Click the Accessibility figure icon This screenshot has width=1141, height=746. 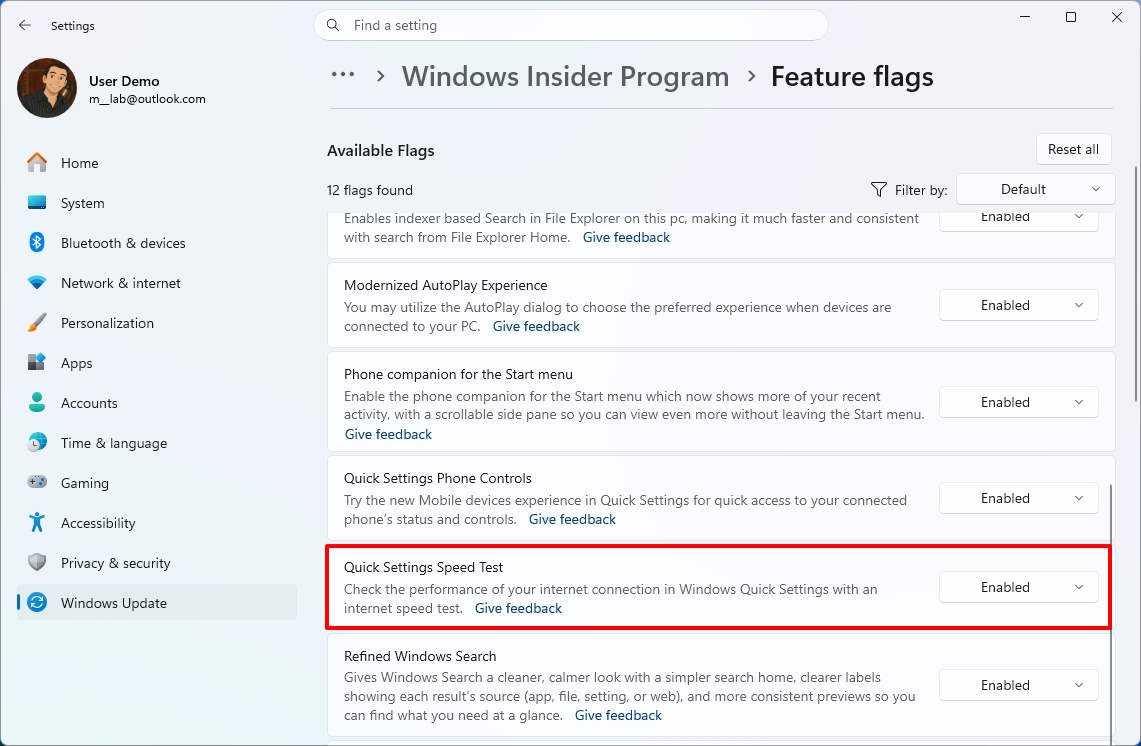click(x=37, y=523)
